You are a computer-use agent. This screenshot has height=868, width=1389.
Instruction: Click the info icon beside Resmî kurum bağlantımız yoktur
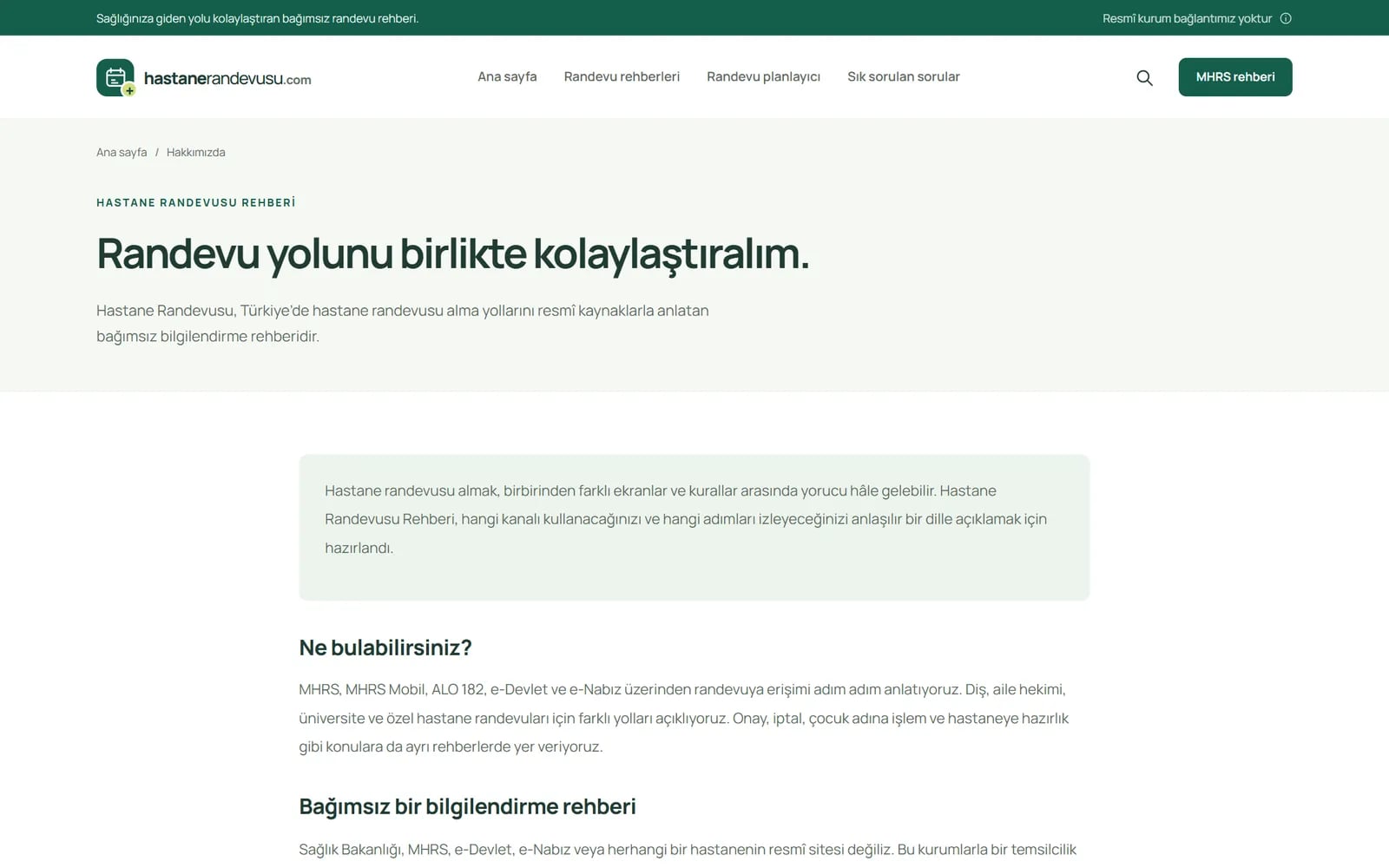1286,18
